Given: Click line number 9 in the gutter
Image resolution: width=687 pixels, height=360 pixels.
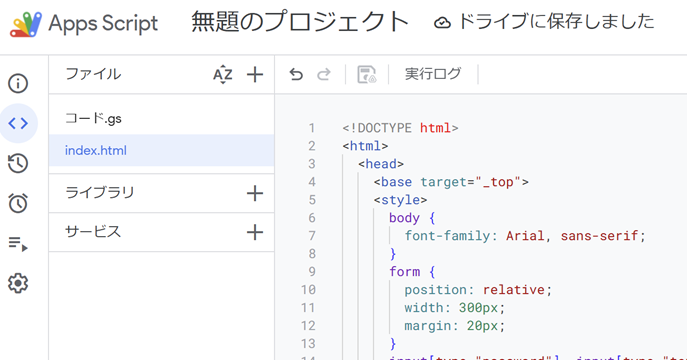Looking at the screenshot, I should tap(312, 272).
